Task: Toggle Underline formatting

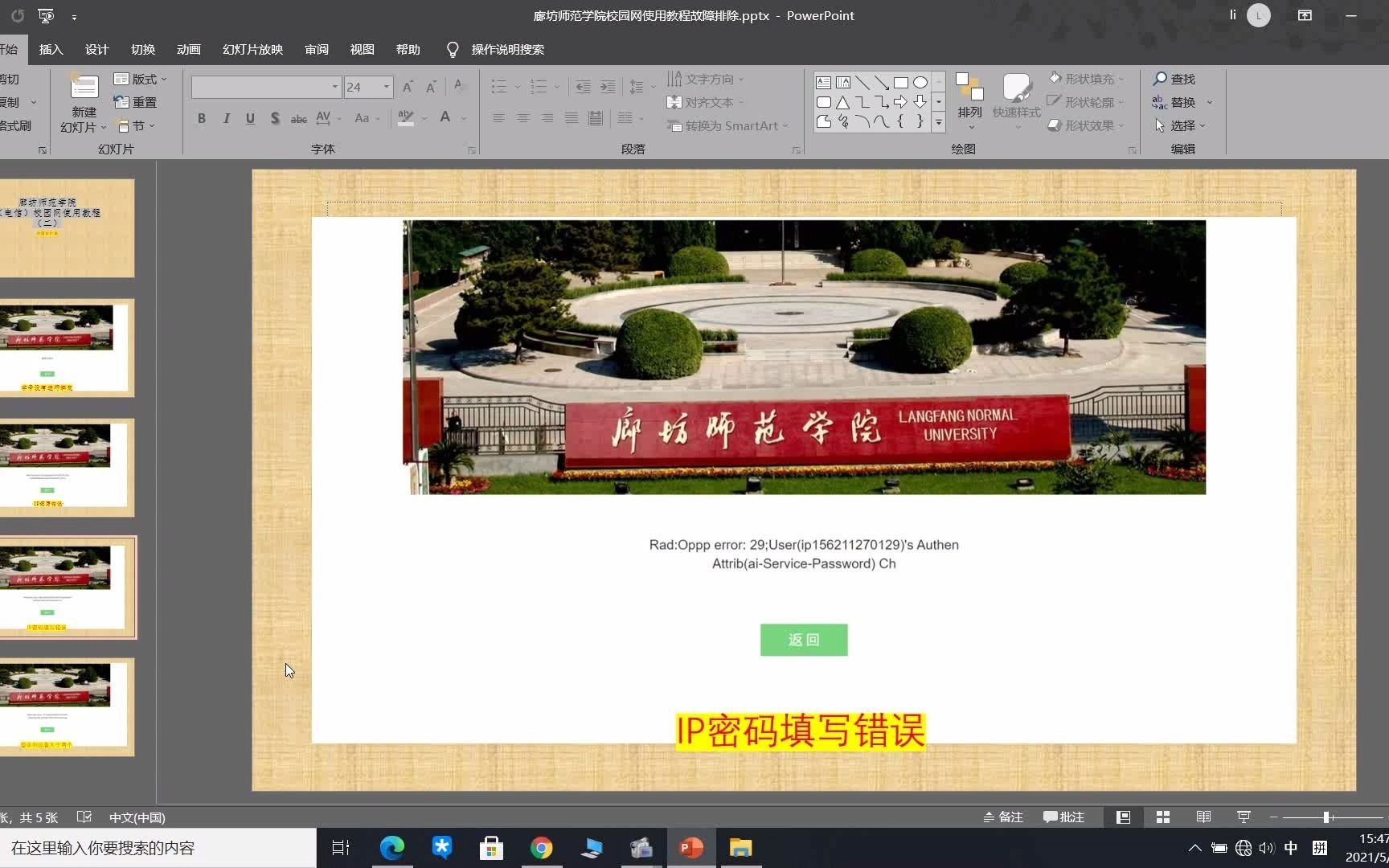Action: coord(250,118)
